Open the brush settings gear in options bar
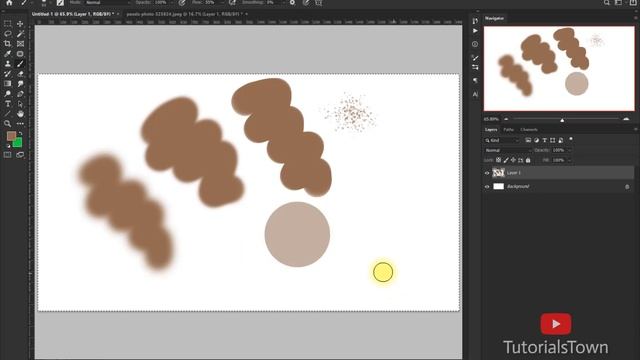Viewport: 640px width, 360px height. (x=292, y=2)
